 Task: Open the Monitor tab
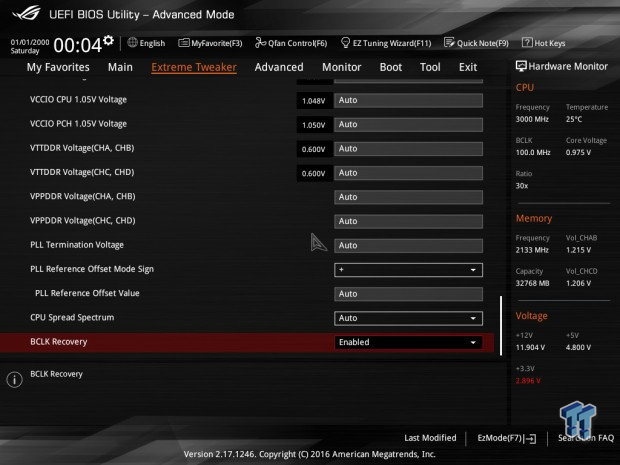pyautogui.click(x=342, y=67)
